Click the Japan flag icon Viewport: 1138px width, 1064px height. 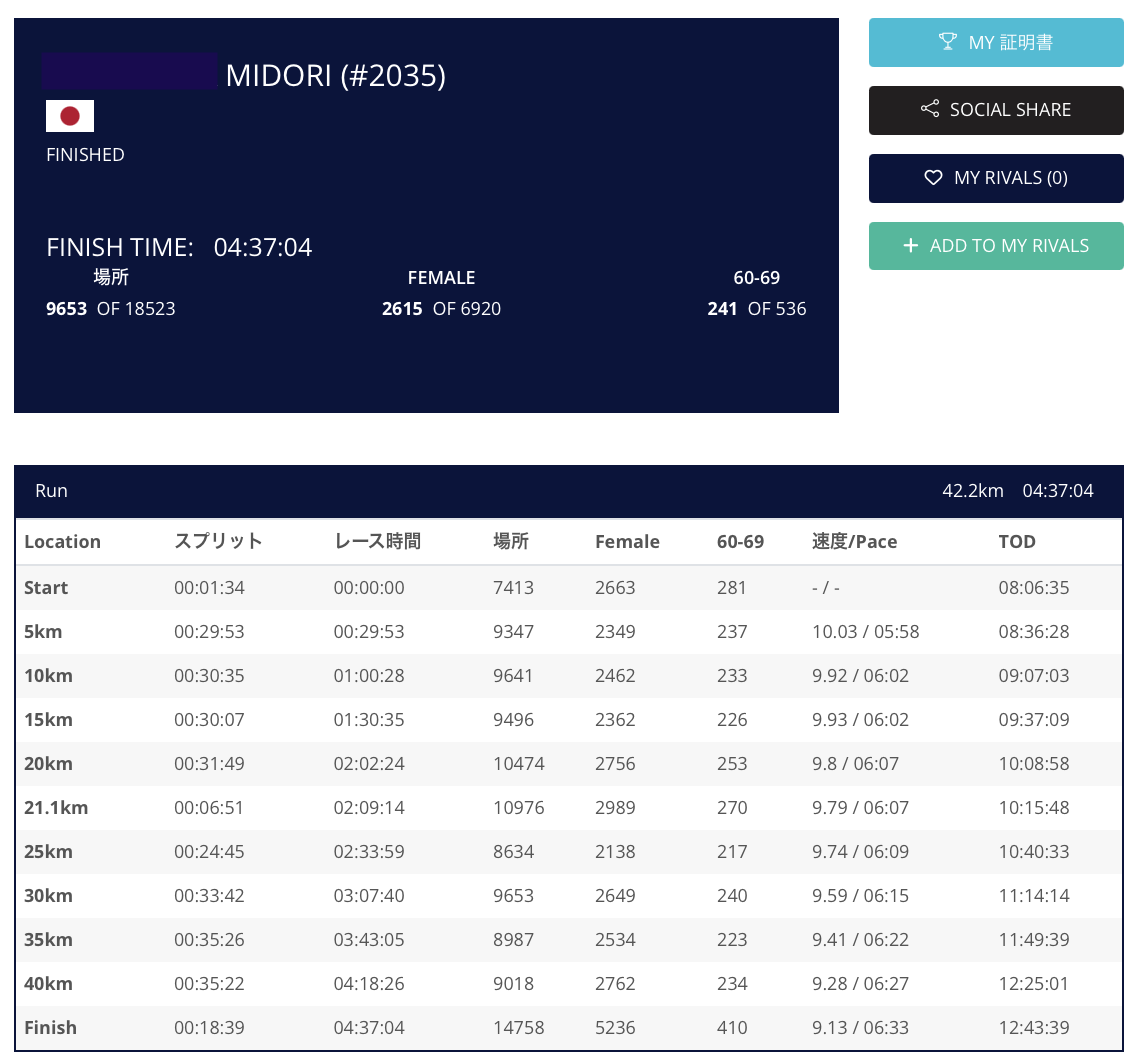pos(70,116)
